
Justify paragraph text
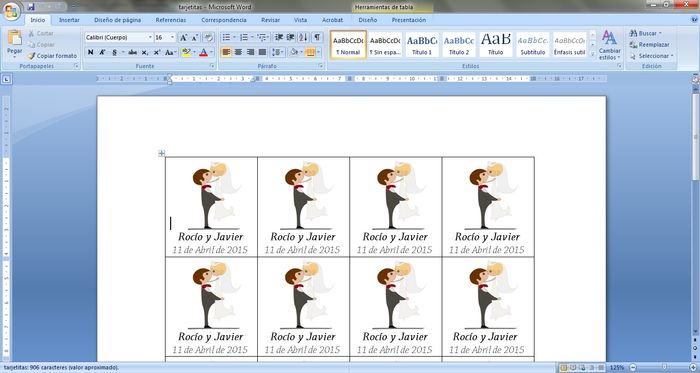[x=262, y=52]
